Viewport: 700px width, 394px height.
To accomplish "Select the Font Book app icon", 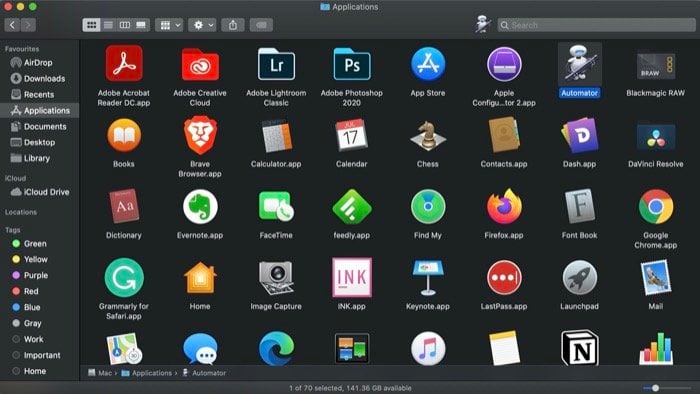I will pyautogui.click(x=579, y=206).
